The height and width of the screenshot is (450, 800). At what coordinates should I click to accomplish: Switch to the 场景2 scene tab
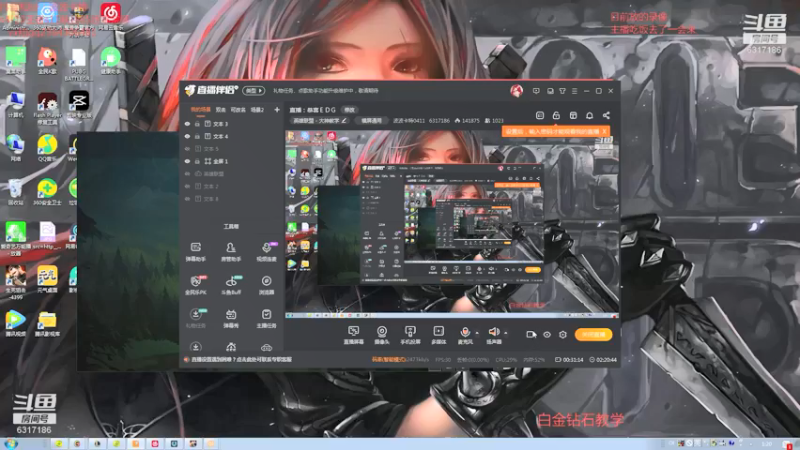(x=257, y=110)
